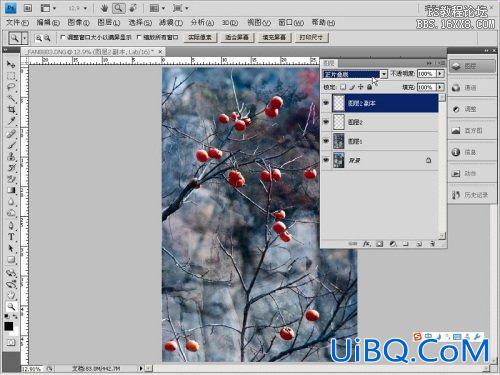Launch Bridge from the application bar
The image size is (500, 375).
[28, 8]
